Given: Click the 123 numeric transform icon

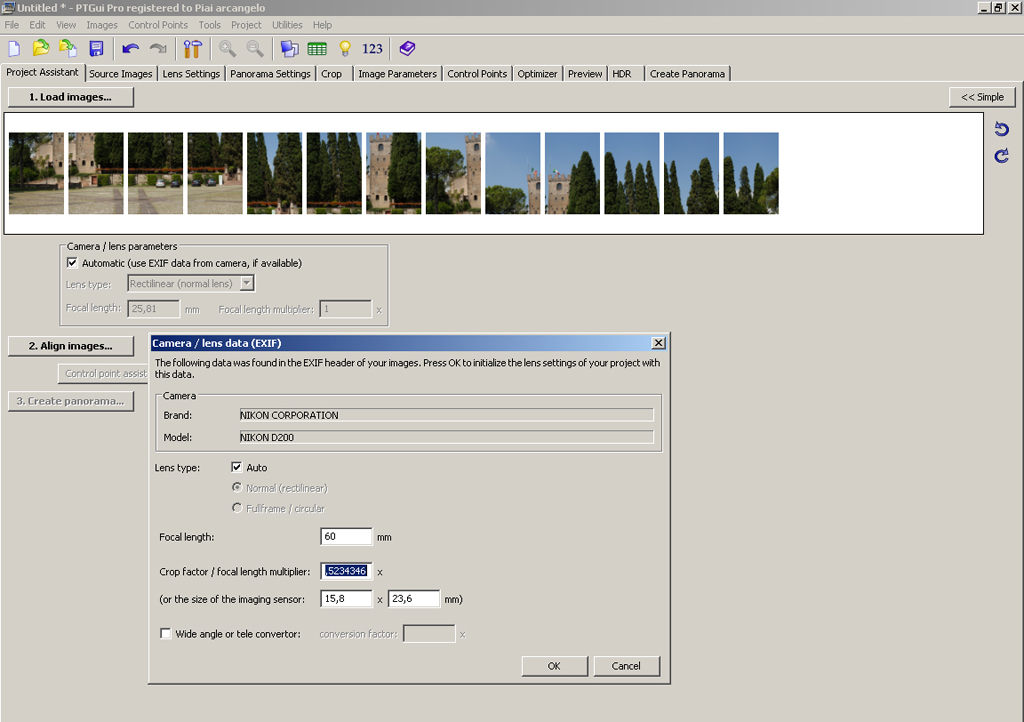Looking at the screenshot, I should [x=372, y=49].
